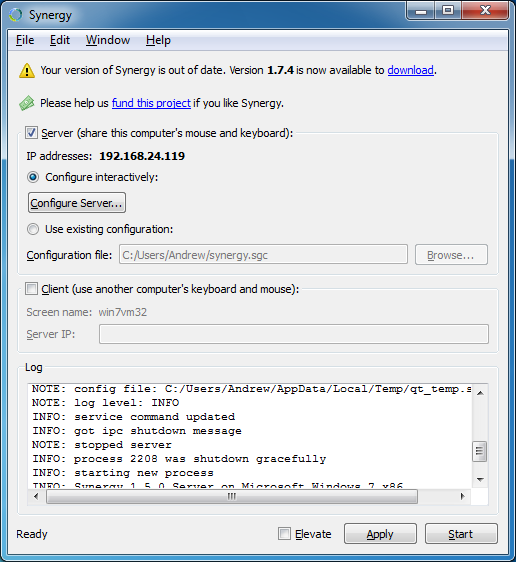Uncheck the Server share mouse checkbox
Screen dimensions: 516x562
(31, 133)
